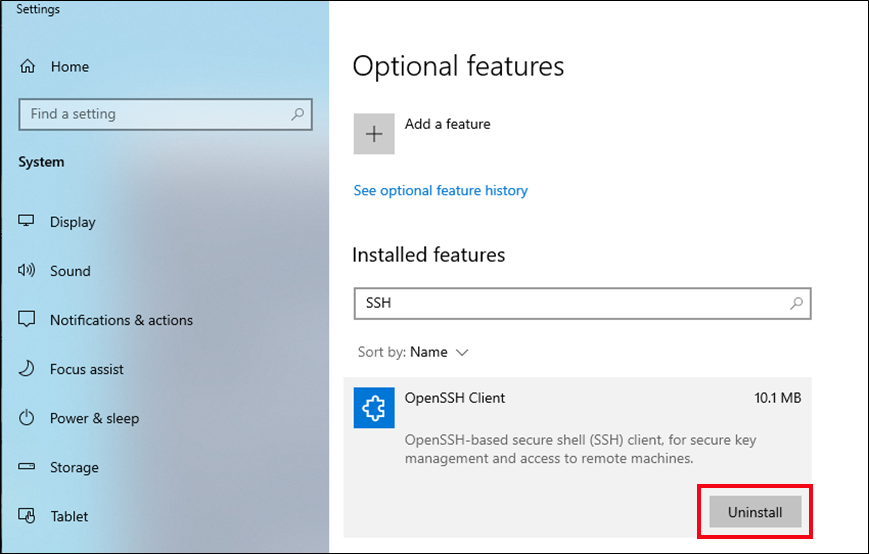Viewport: 869px width, 554px height.
Task: Click the Focus assist moon icon
Action: (x=27, y=368)
